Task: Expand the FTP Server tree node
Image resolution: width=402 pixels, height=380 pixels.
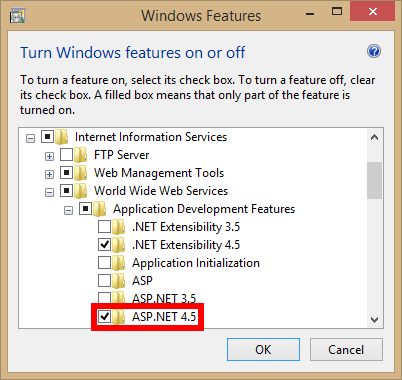Action: point(49,156)
